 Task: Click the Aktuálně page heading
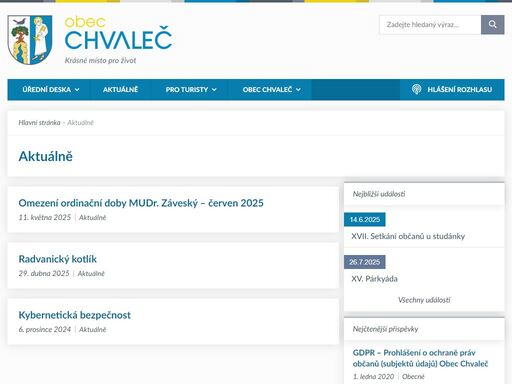(46, 156)
